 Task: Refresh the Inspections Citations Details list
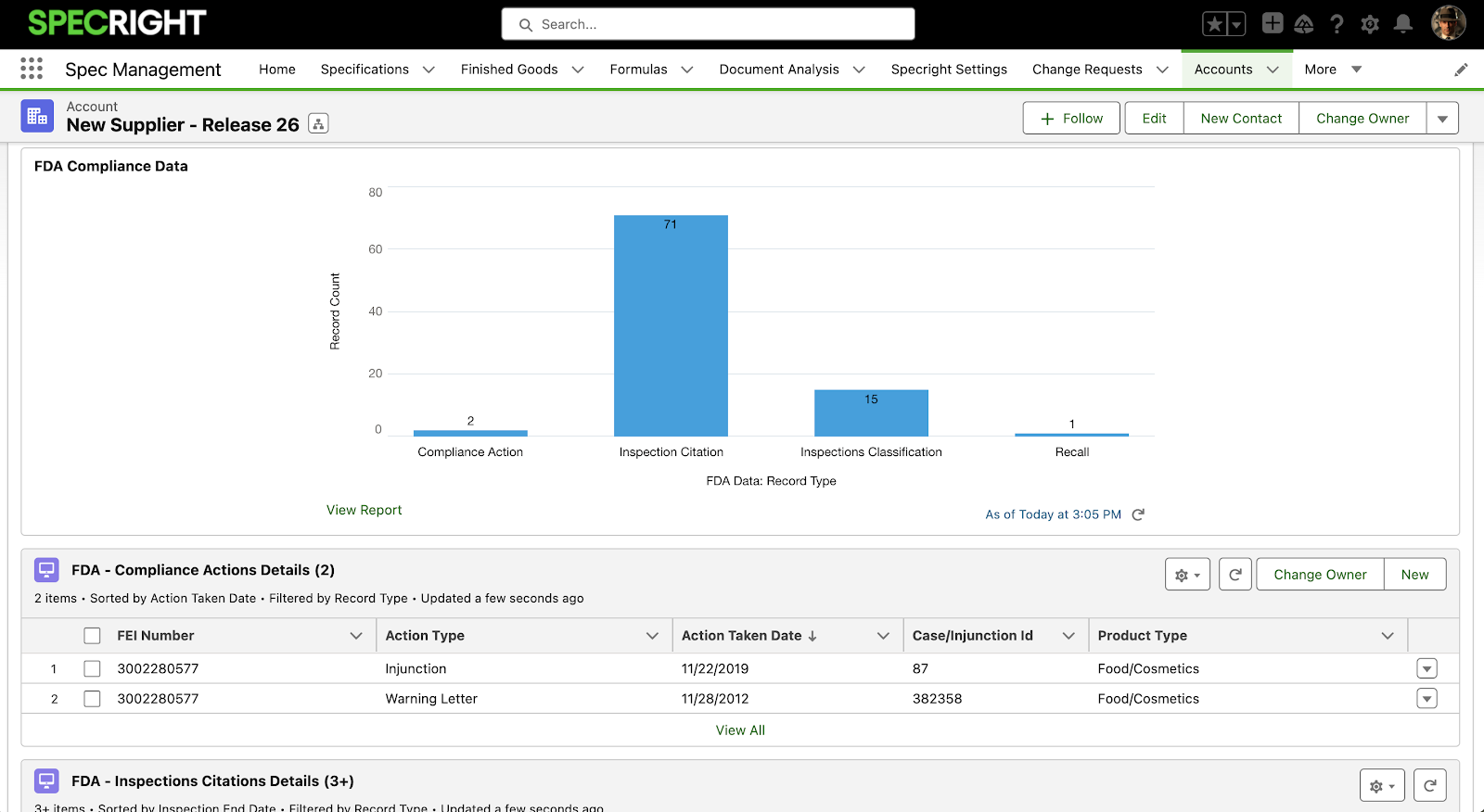point(1430,786)
